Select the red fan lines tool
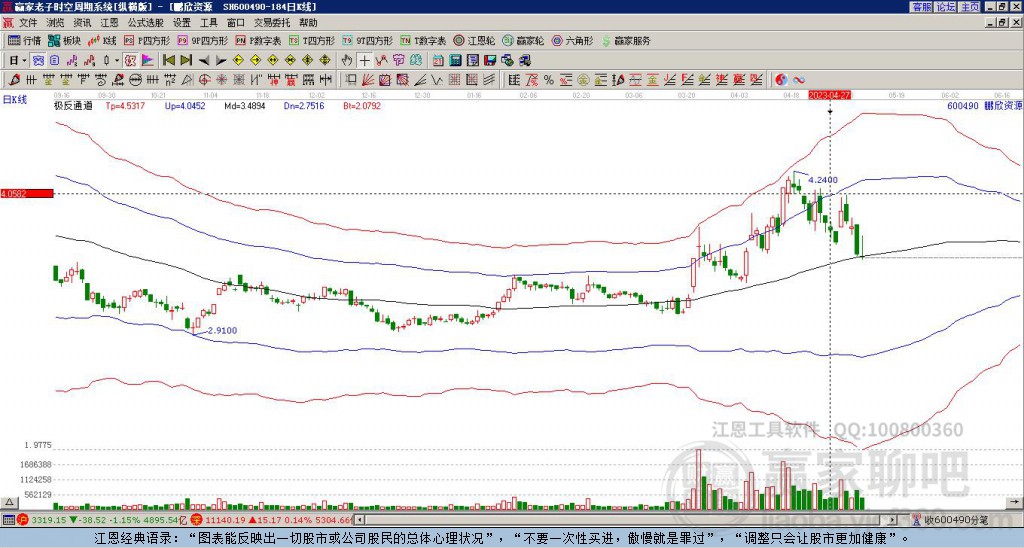The width and height of the screenshot is (1024, 548). [x=368, y=80]
